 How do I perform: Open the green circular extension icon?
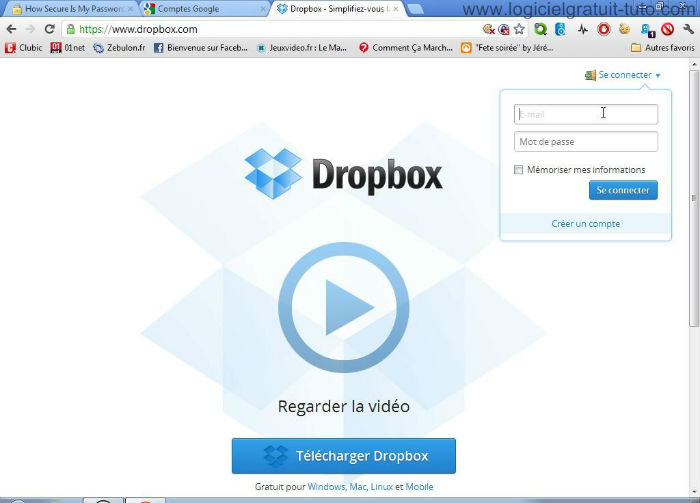click(540, 29)
